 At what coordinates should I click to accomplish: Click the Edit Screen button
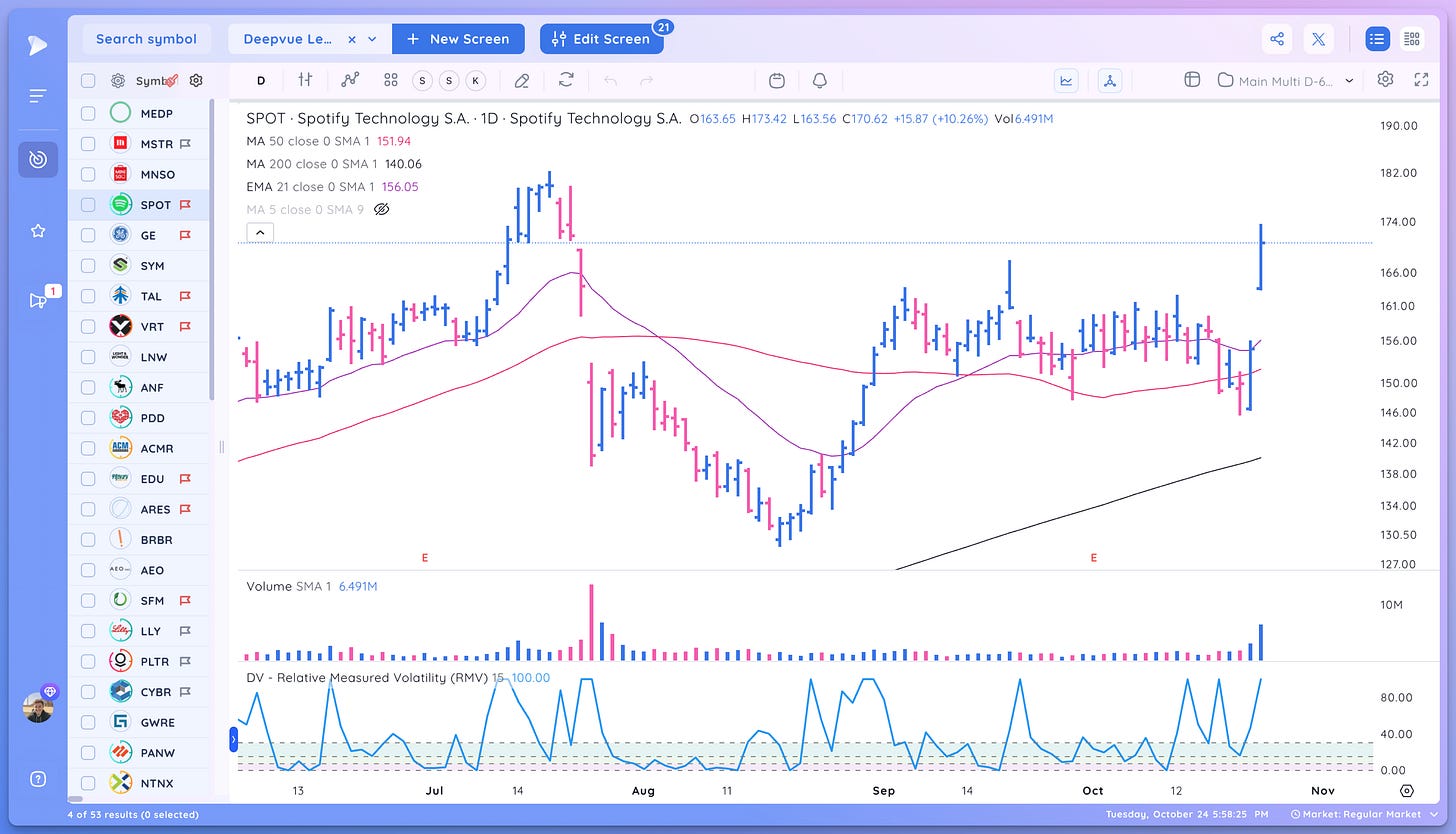click(x=601, y=39)
